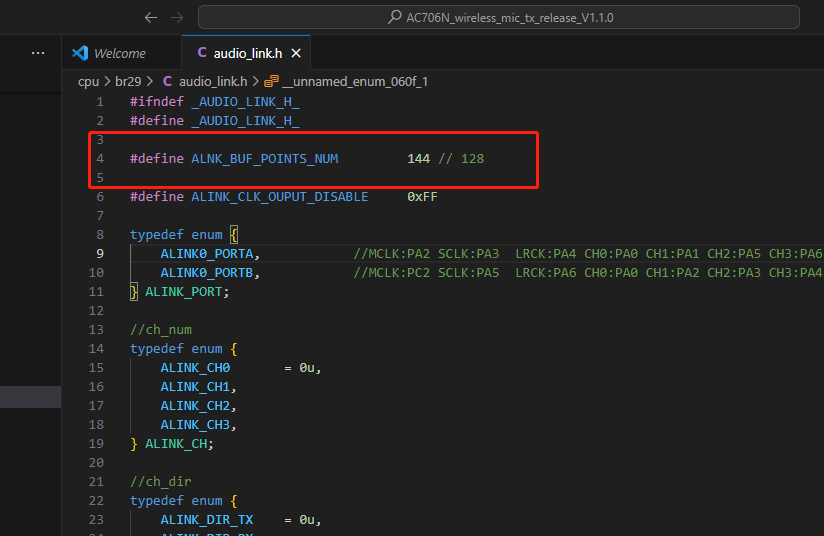Open the cpu breadcrumb folder
824x536 pixels.
tap(88, 82)
